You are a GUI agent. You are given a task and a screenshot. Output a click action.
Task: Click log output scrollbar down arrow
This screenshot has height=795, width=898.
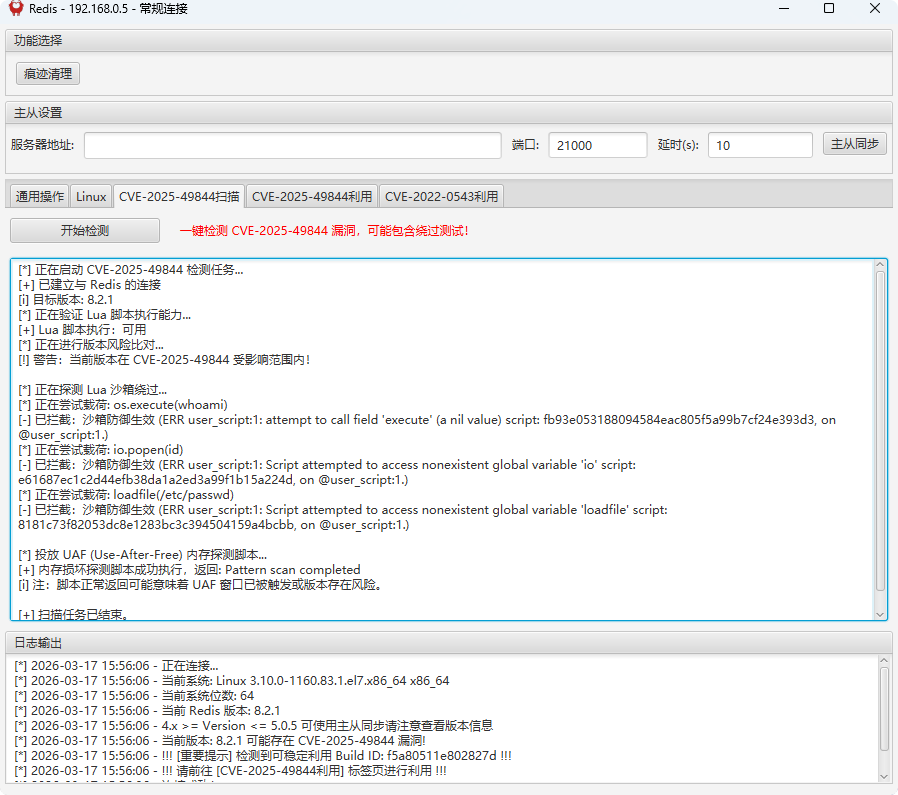(x=884, y=777)
